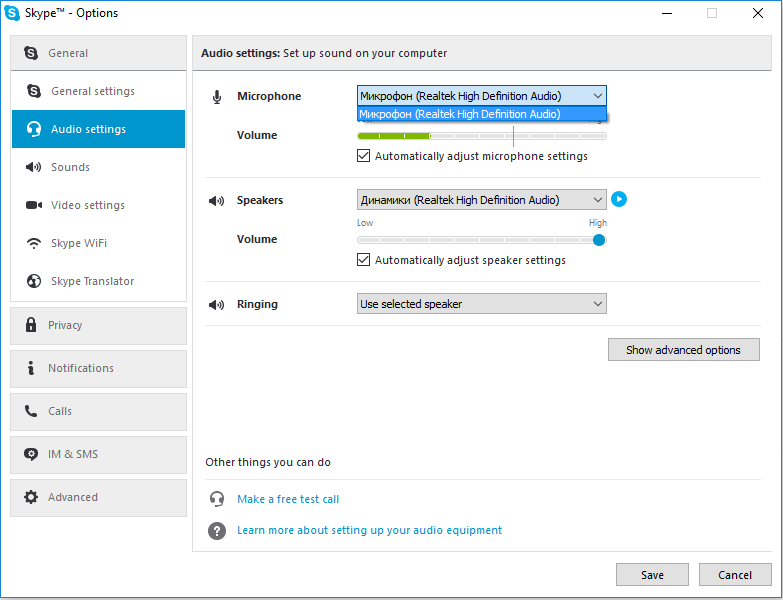783x600 pixels.
Task: Open the Microphone device dropdown arrow
Action: (597, 96)
